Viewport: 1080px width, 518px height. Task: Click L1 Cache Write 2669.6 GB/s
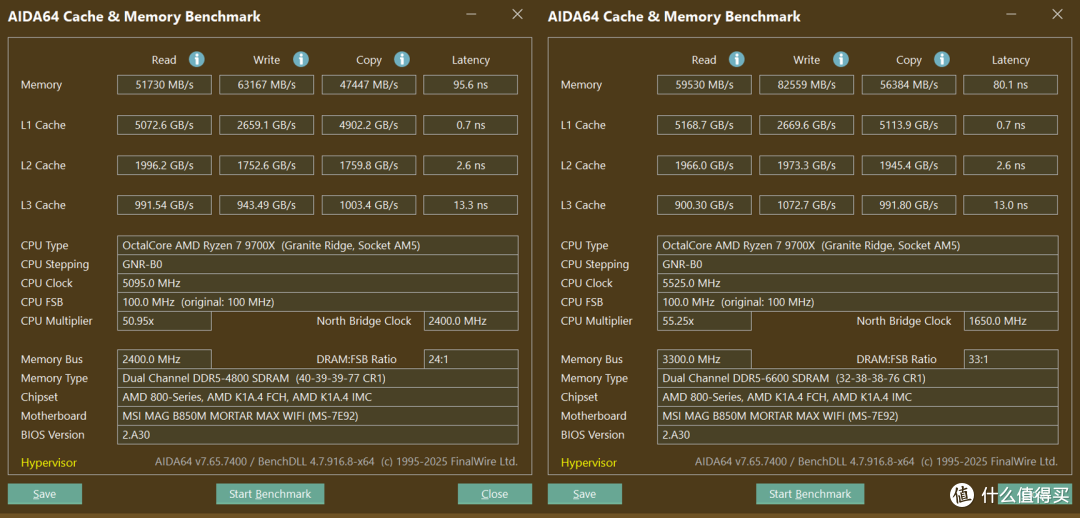[x=807, y=125]
